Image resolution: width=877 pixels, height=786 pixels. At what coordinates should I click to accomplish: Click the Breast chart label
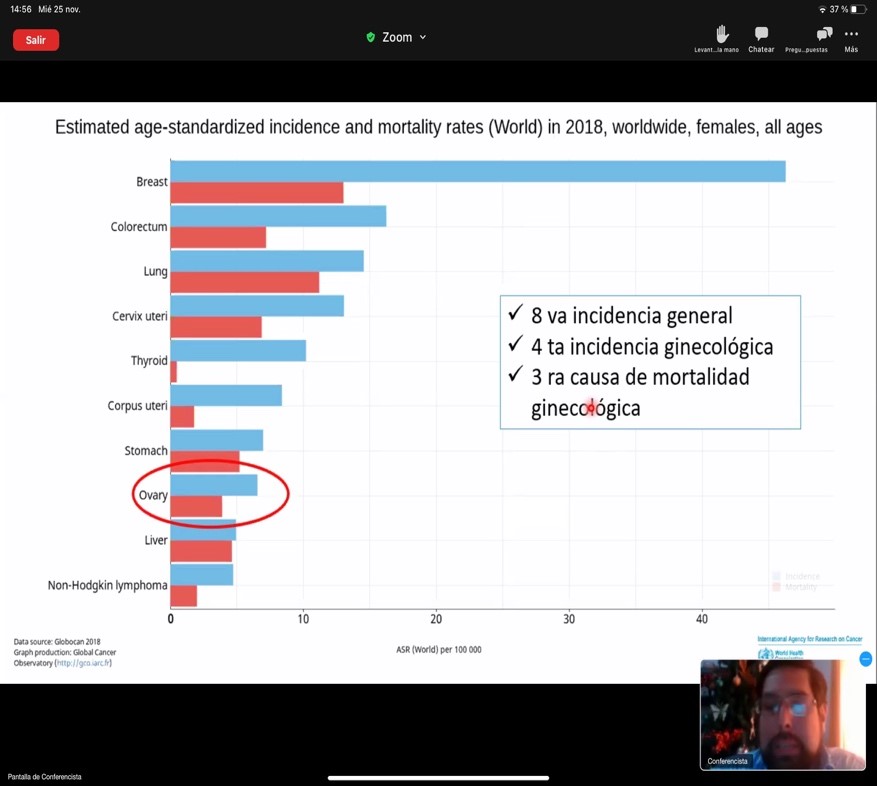tap(152, 182)
